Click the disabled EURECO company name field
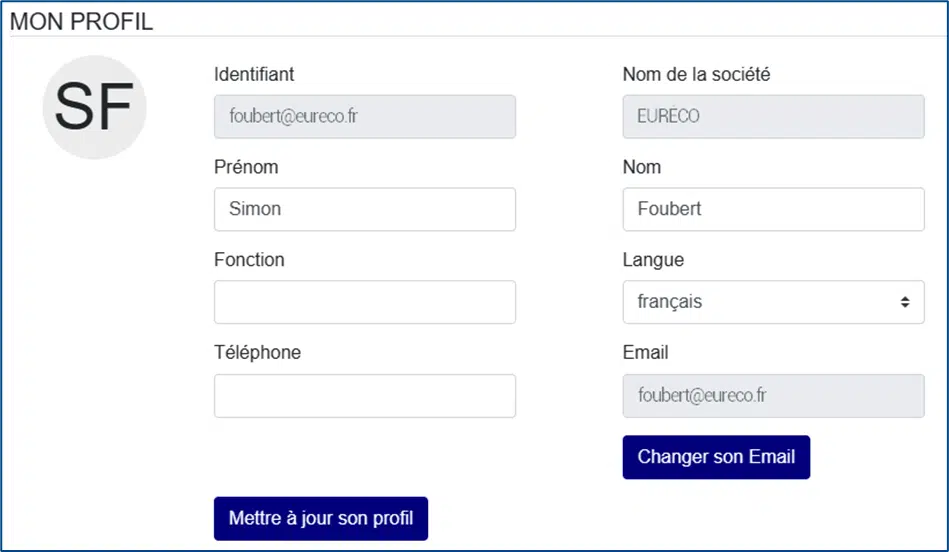Image resolution: width=949 pixels, height=552 pixels. pos(773,116)
